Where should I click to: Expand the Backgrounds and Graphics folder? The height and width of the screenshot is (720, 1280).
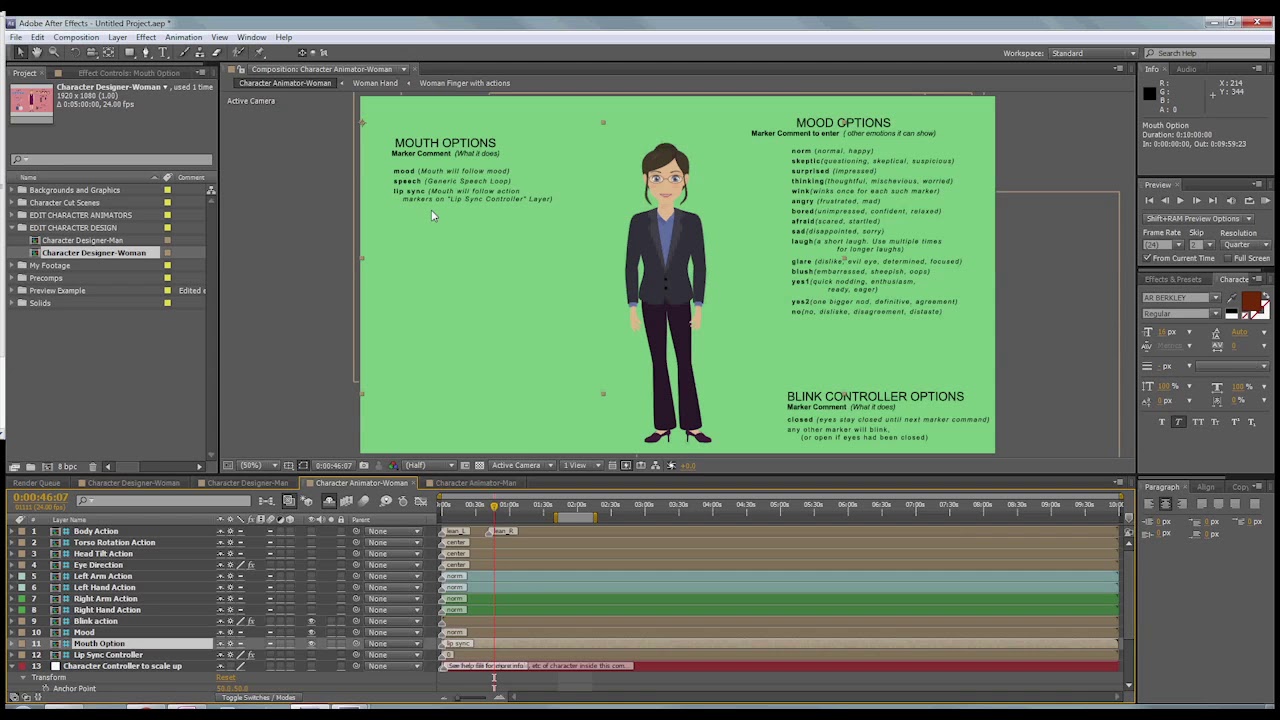click(x=22, y=190)
